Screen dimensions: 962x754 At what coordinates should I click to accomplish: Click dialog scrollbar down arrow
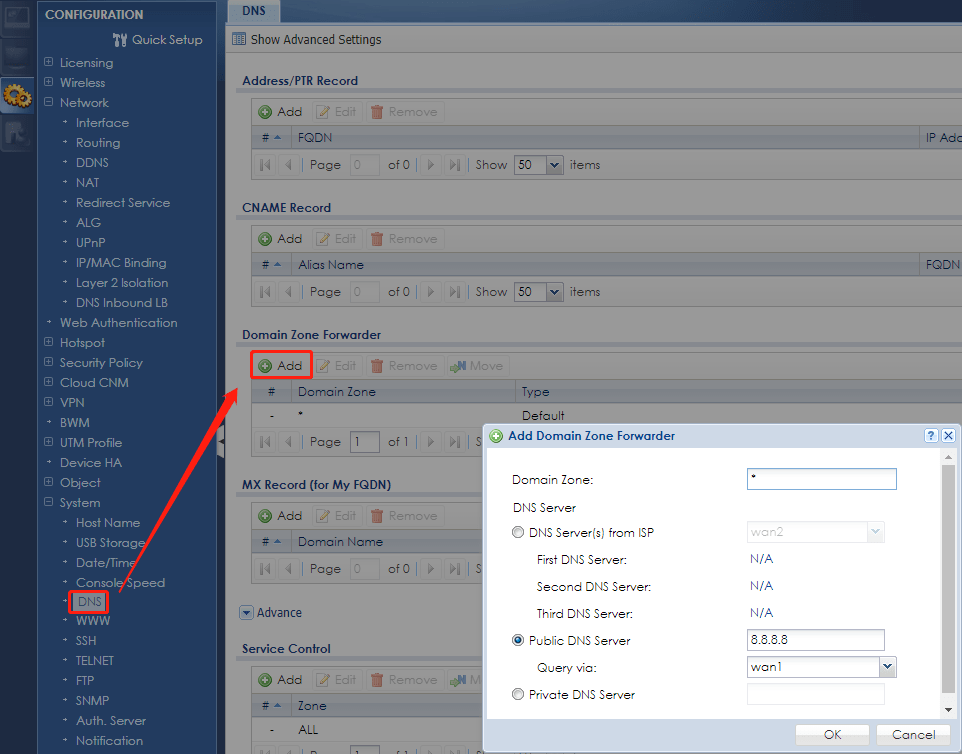point(949,710)
